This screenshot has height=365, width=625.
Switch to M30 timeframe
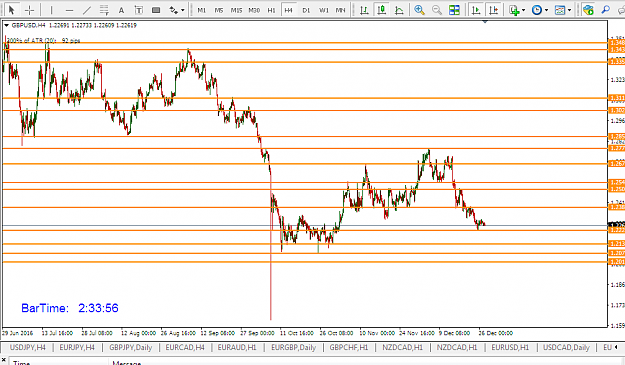pyautogui.click(x=254, y=10)
